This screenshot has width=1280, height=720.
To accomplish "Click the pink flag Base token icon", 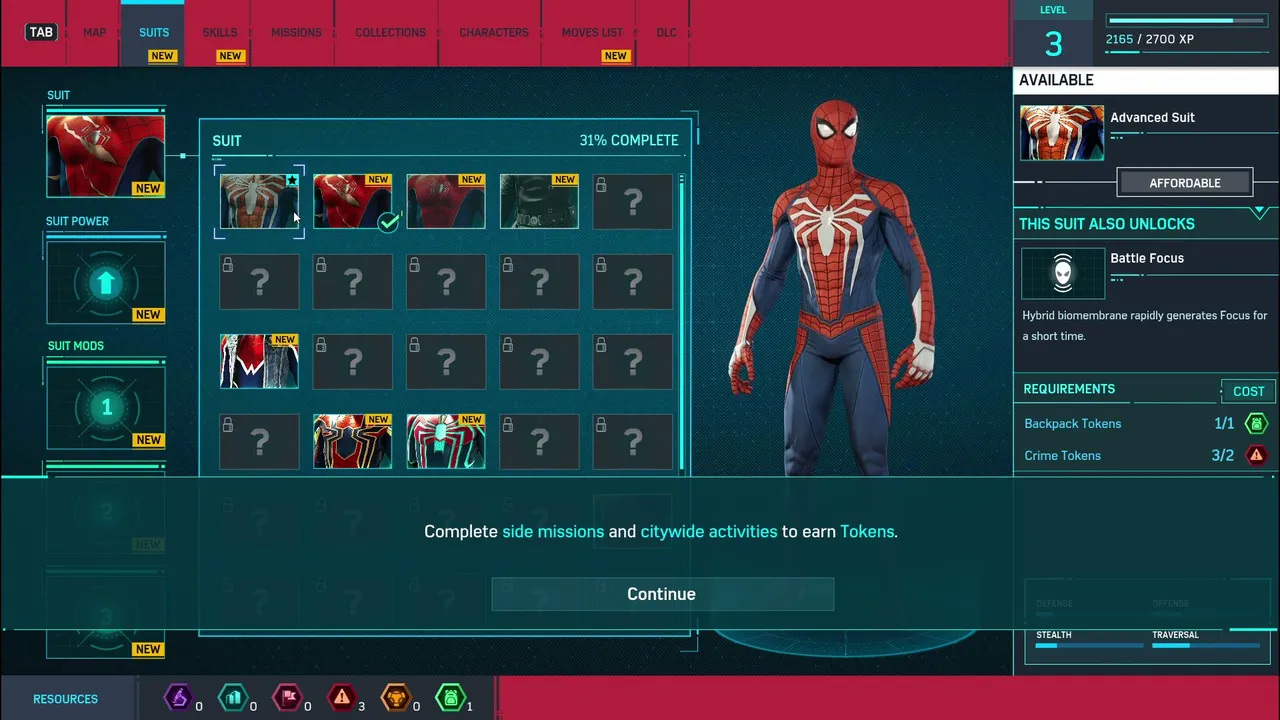I will (287, 697).
